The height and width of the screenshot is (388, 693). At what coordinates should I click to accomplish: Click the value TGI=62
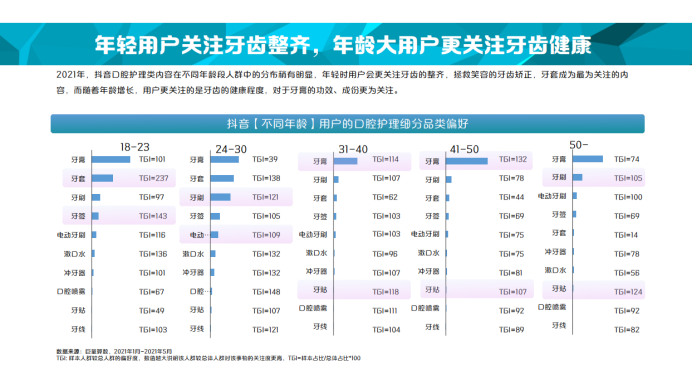pos(385,197)
